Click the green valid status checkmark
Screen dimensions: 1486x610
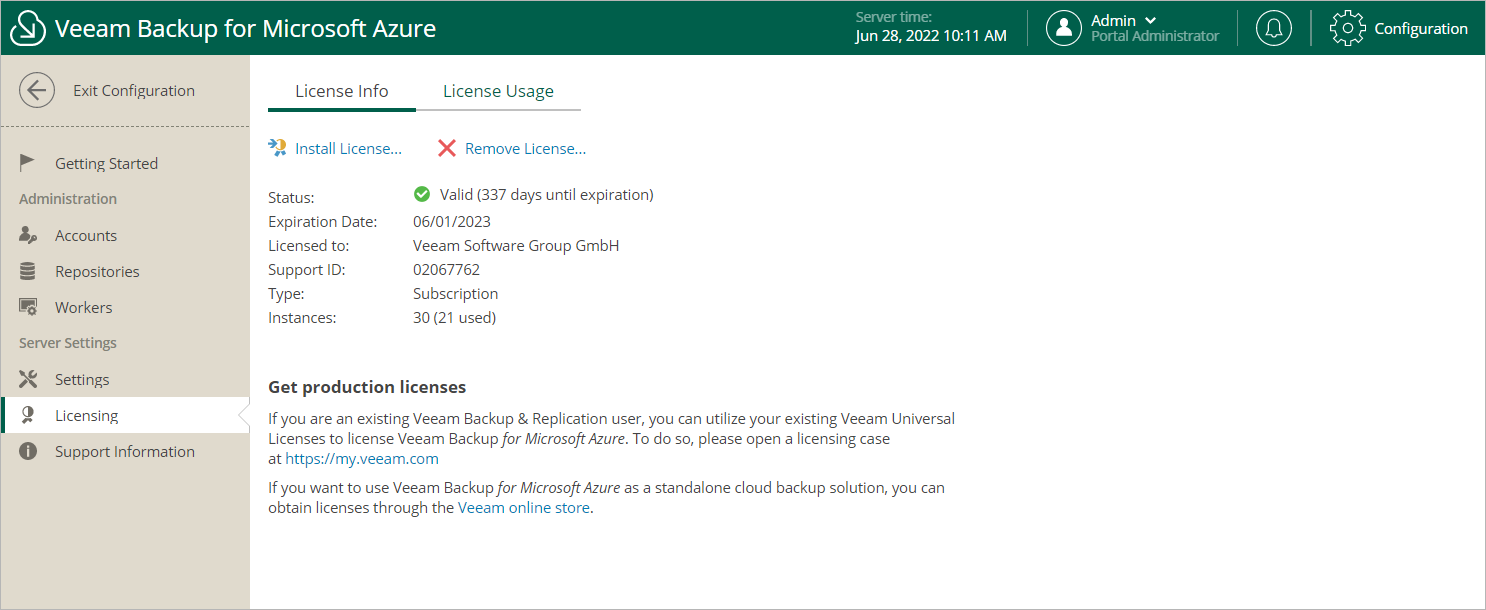click(x=422, y=194)
